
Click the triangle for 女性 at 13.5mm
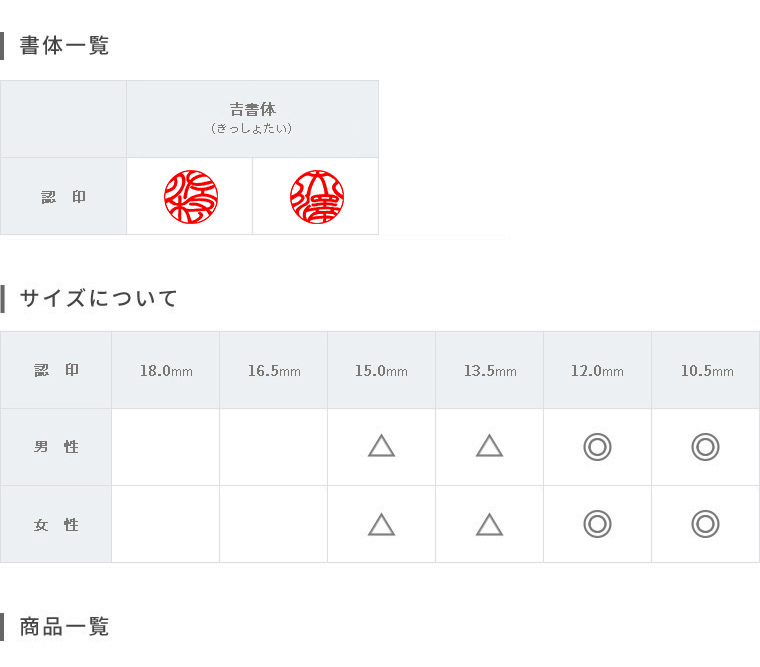click(x=490, y=524)
